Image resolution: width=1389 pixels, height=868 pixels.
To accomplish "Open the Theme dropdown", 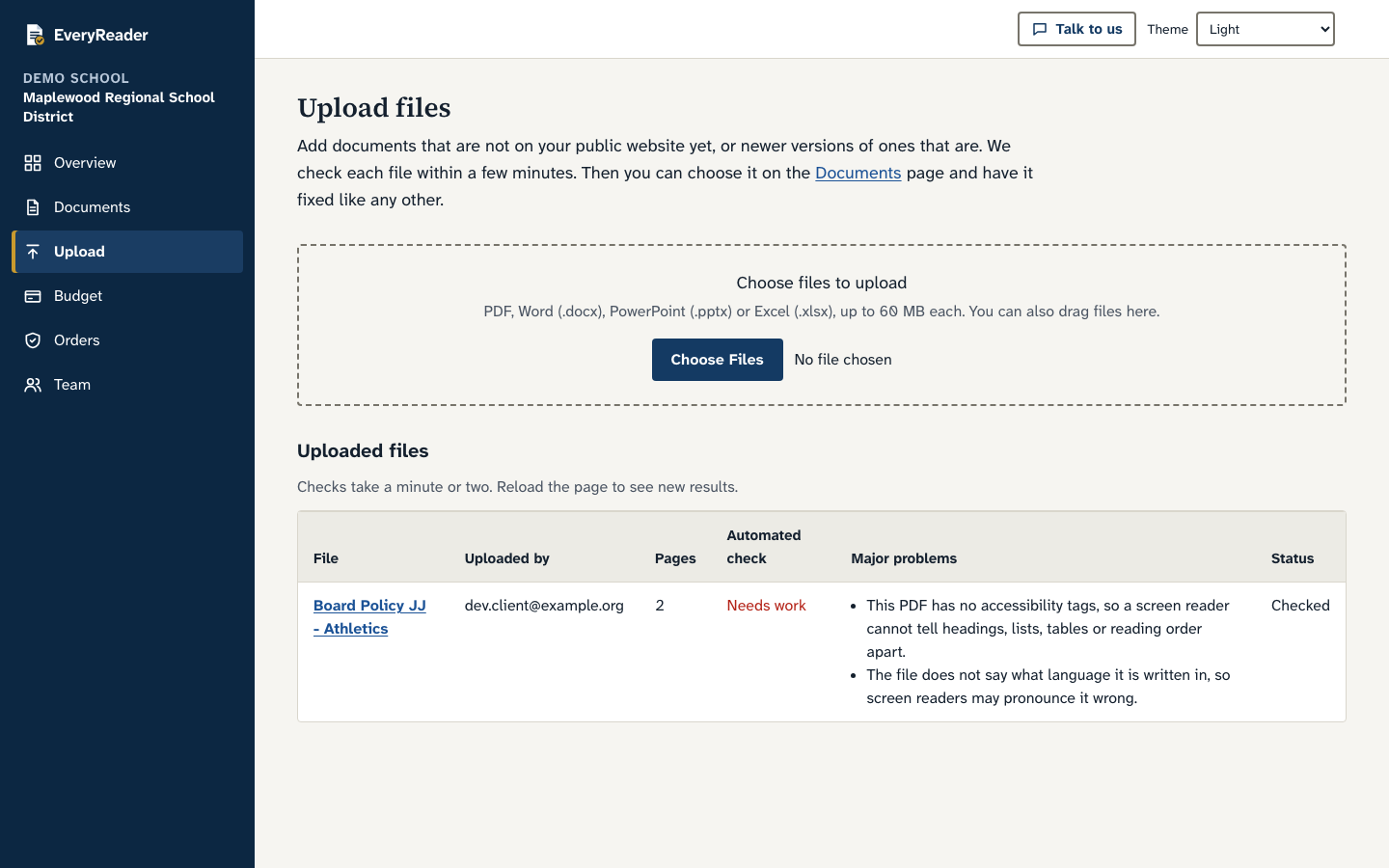I will (1266, 29).
